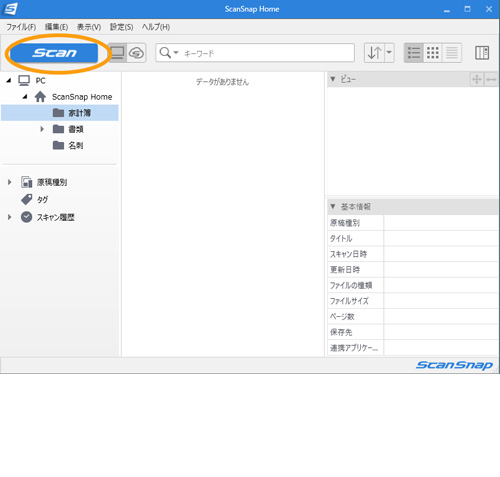Switch to the ScanSnap Cloud view icon

[x=136, y=53]
